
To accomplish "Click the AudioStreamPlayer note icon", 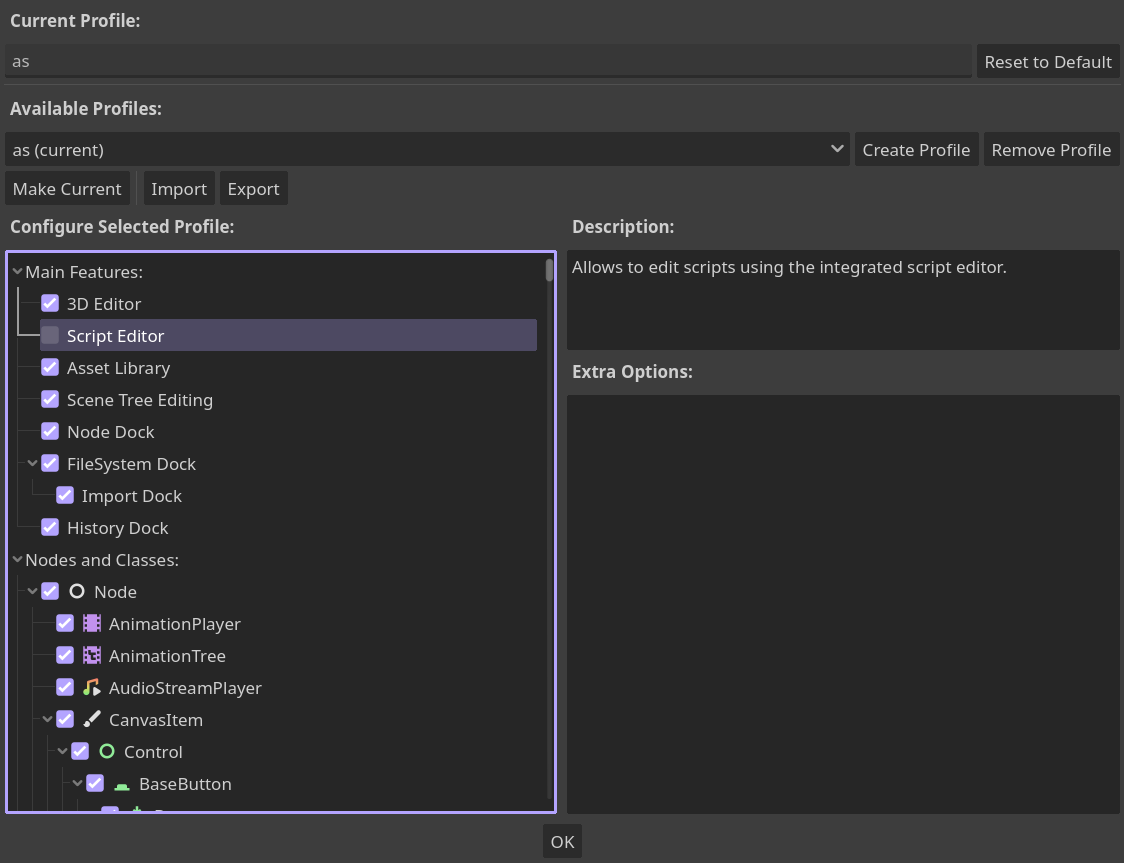I will coord(92,687).
